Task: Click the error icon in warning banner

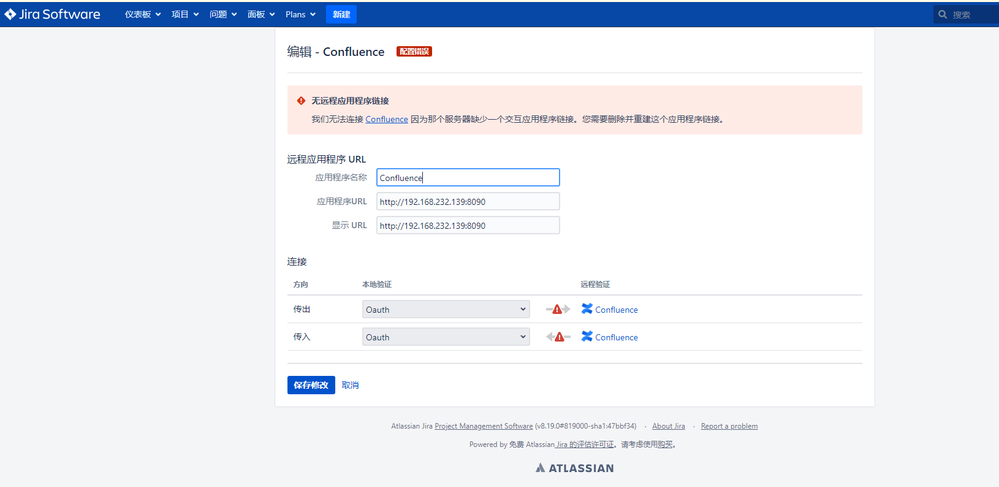Action: click(x=301, y=101)
